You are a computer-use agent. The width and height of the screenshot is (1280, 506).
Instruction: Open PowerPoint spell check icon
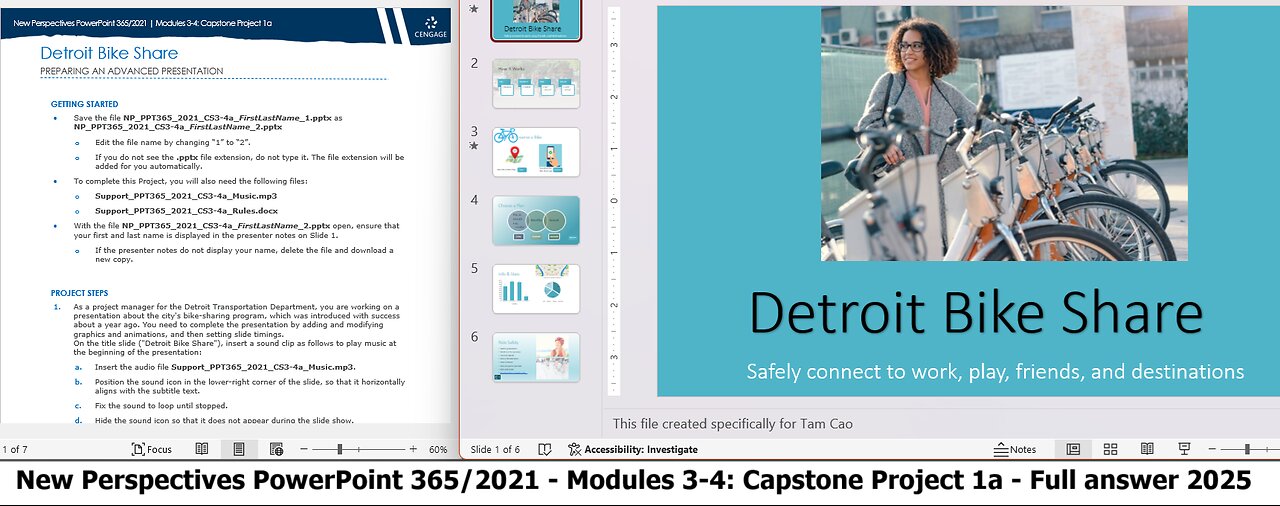[x=545, y=450]
